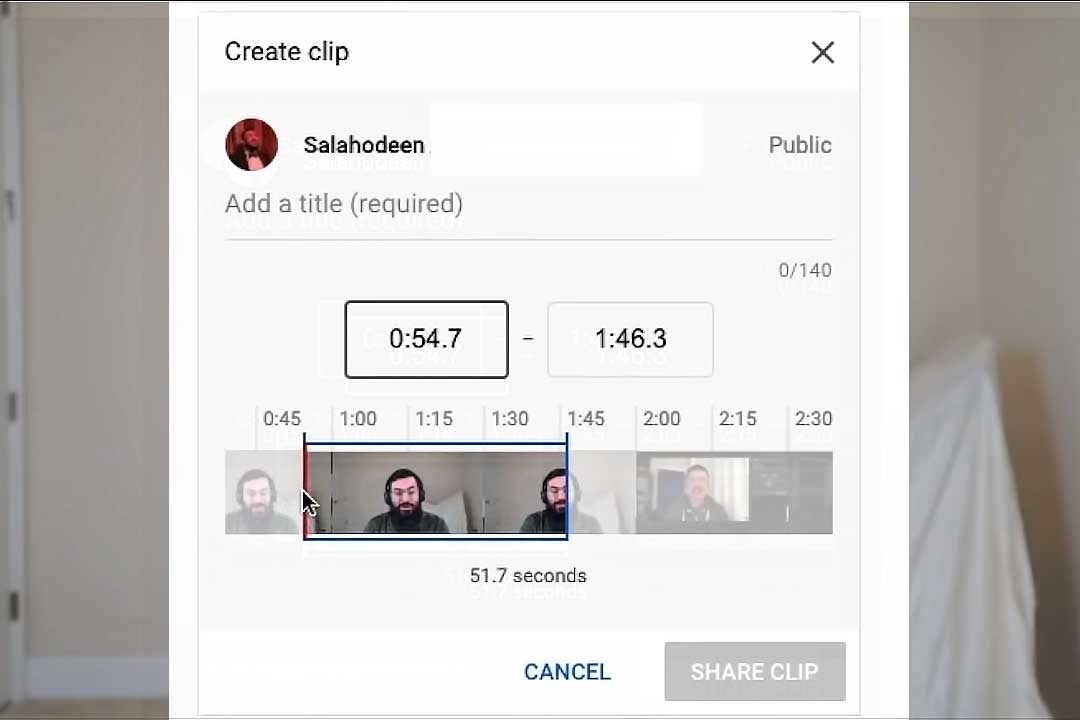Click the 0:45 timeline marker
This screenshot has height=720, width=1080.
tap(282, 419)
